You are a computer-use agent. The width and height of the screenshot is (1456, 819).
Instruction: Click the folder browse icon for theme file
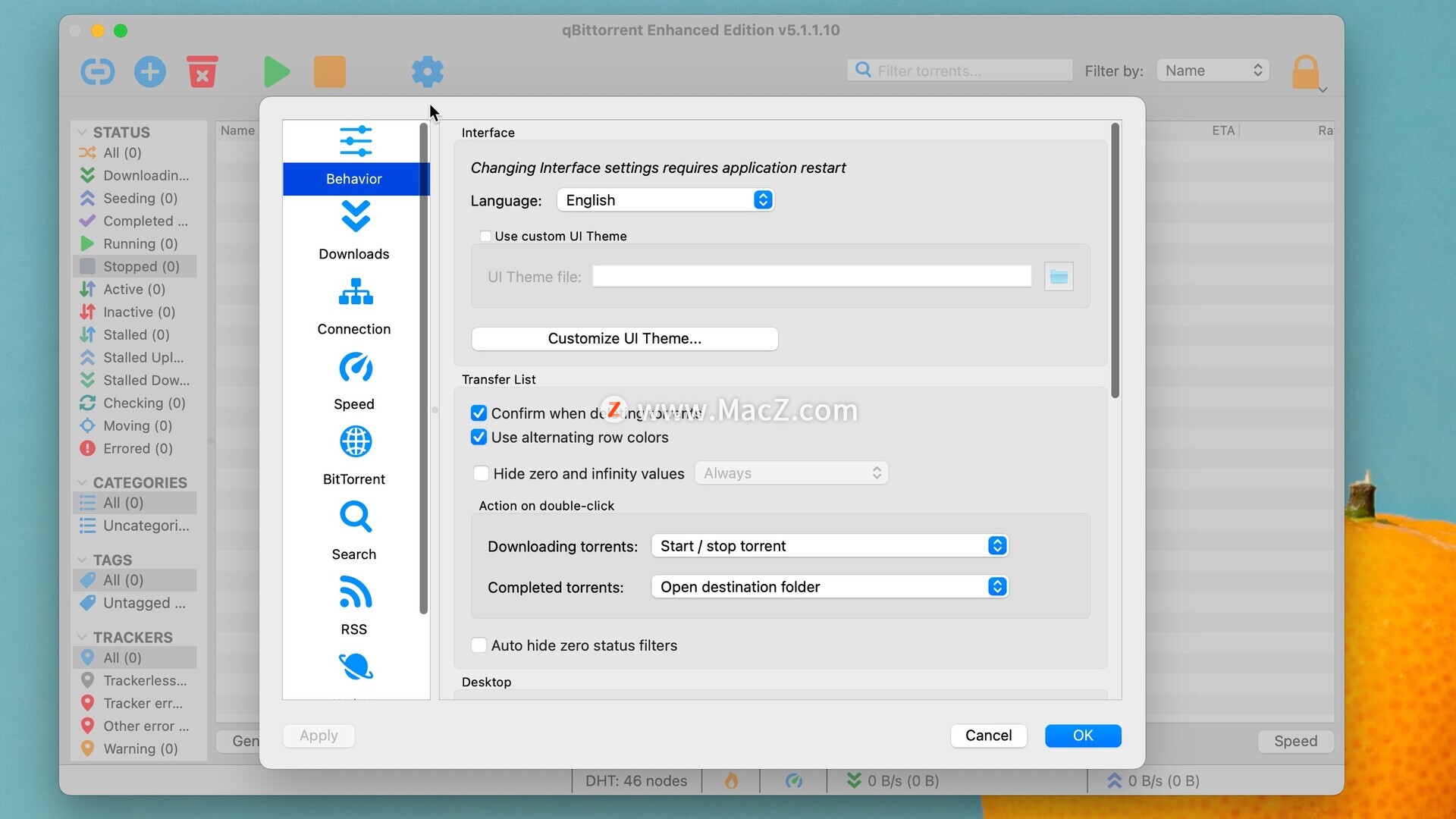1059,277
